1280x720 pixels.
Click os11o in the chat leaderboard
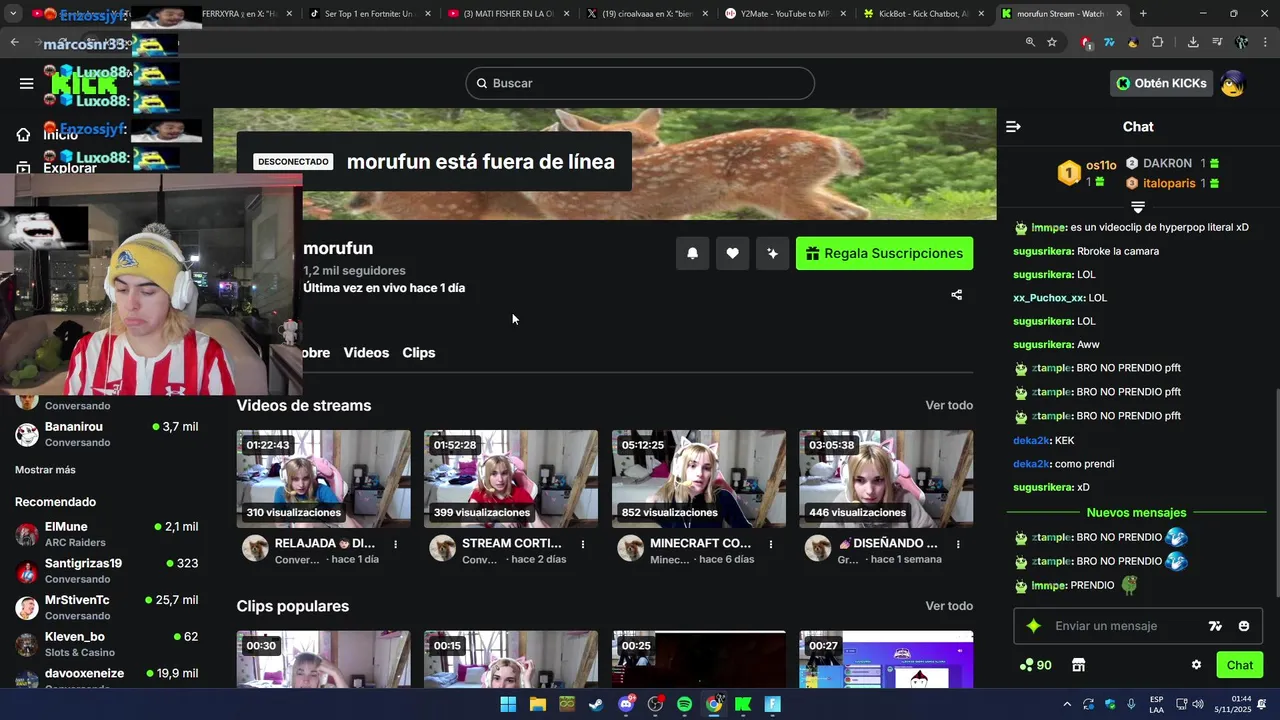click(1101, 165)
